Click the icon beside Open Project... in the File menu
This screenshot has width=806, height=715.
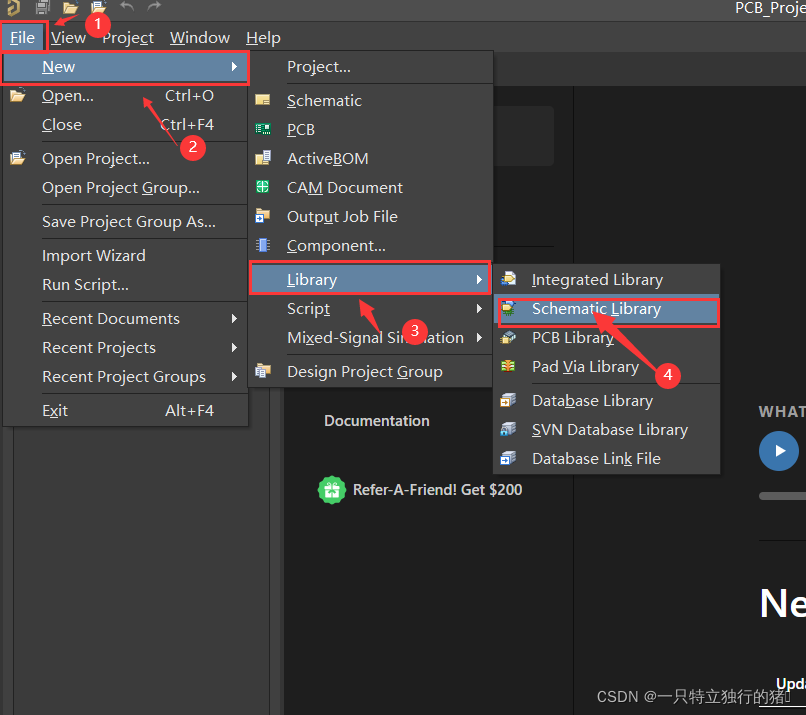[x=17, y=158]
